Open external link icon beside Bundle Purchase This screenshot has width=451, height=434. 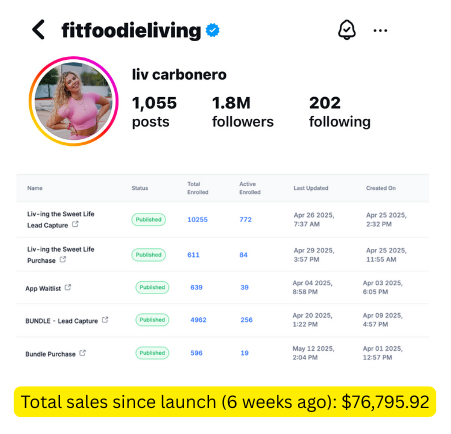(x=82, y=353)
